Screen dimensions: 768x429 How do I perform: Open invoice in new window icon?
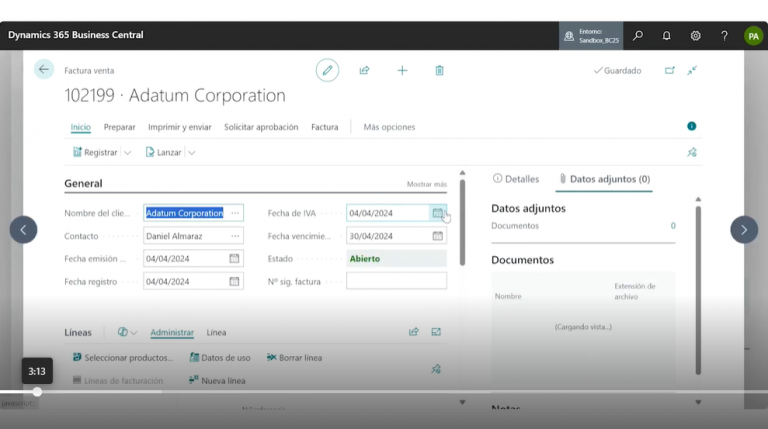click(x=670, y=71)
